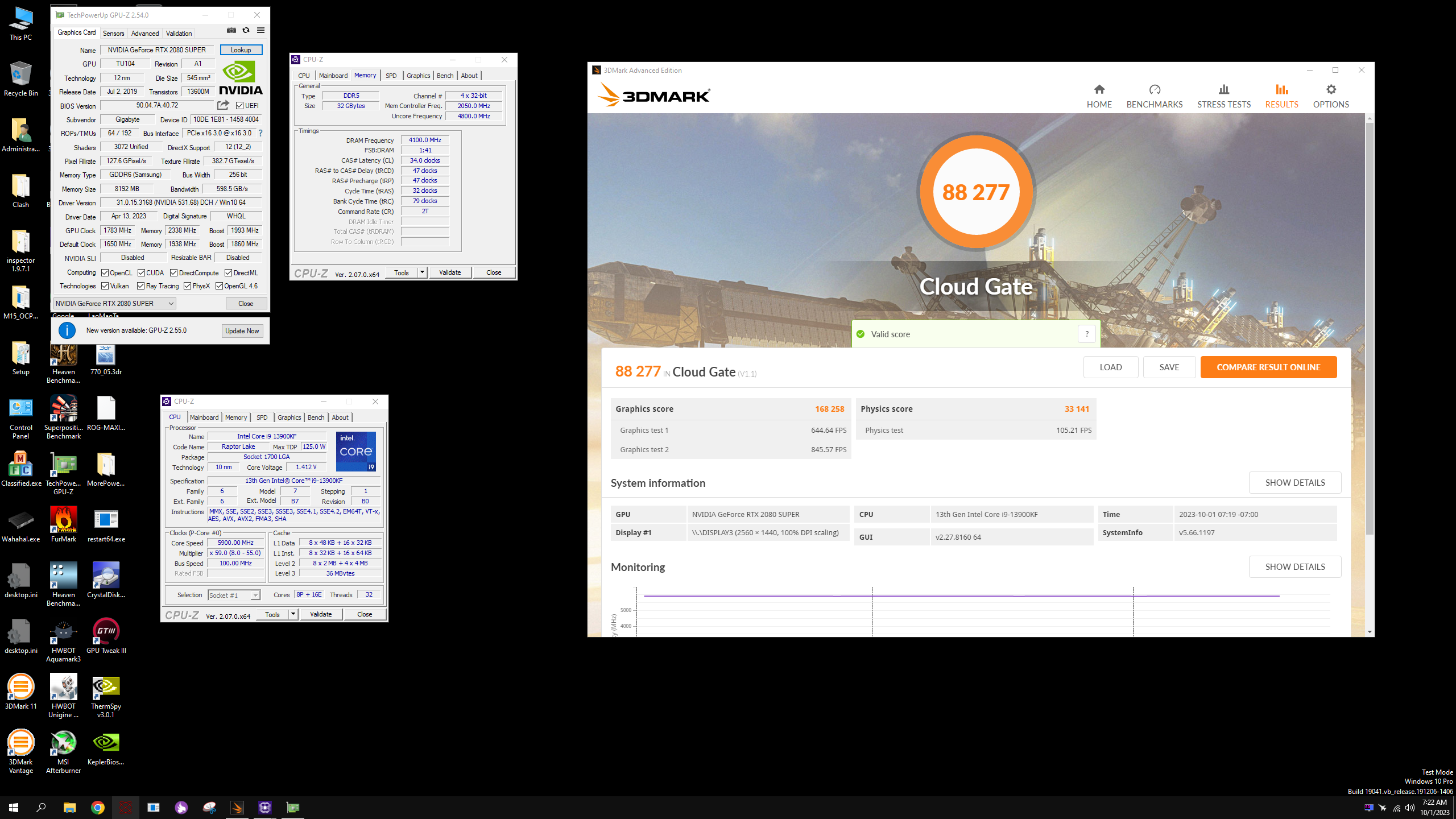Click the Core Speed field 5900.00 MHz

tap(235, 543)
